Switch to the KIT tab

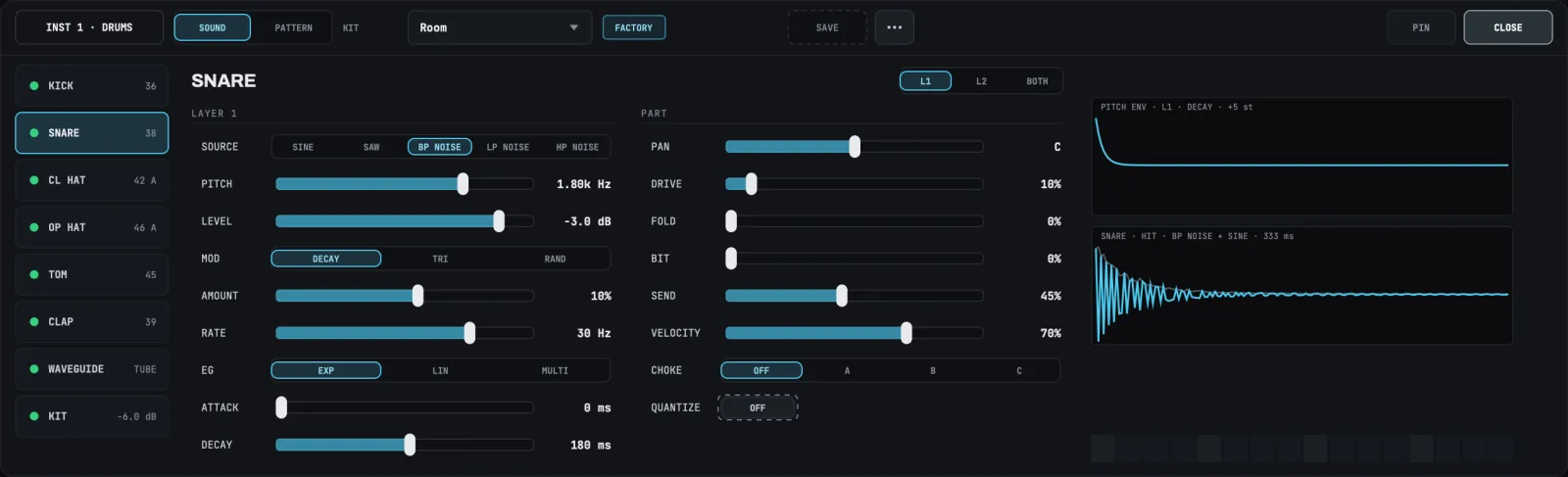pos(351,27)
